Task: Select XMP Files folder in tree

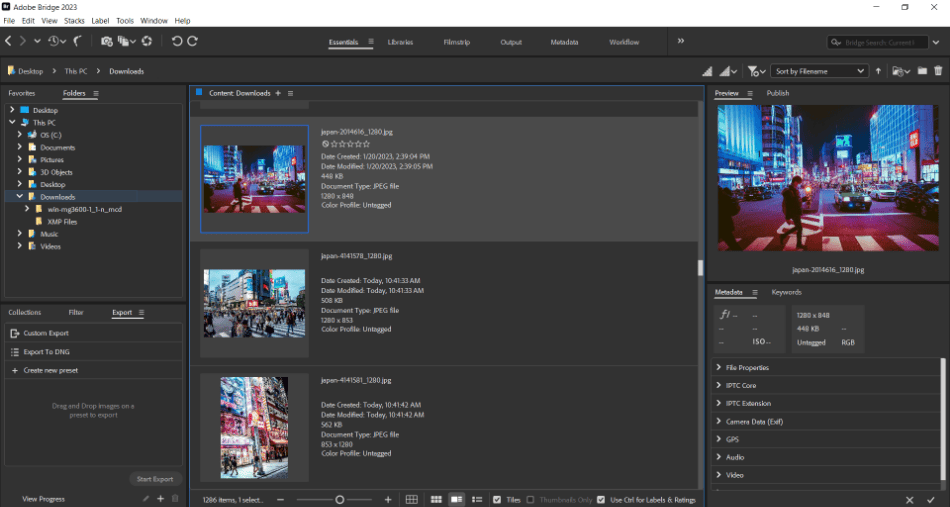Action: click(62, 222)
